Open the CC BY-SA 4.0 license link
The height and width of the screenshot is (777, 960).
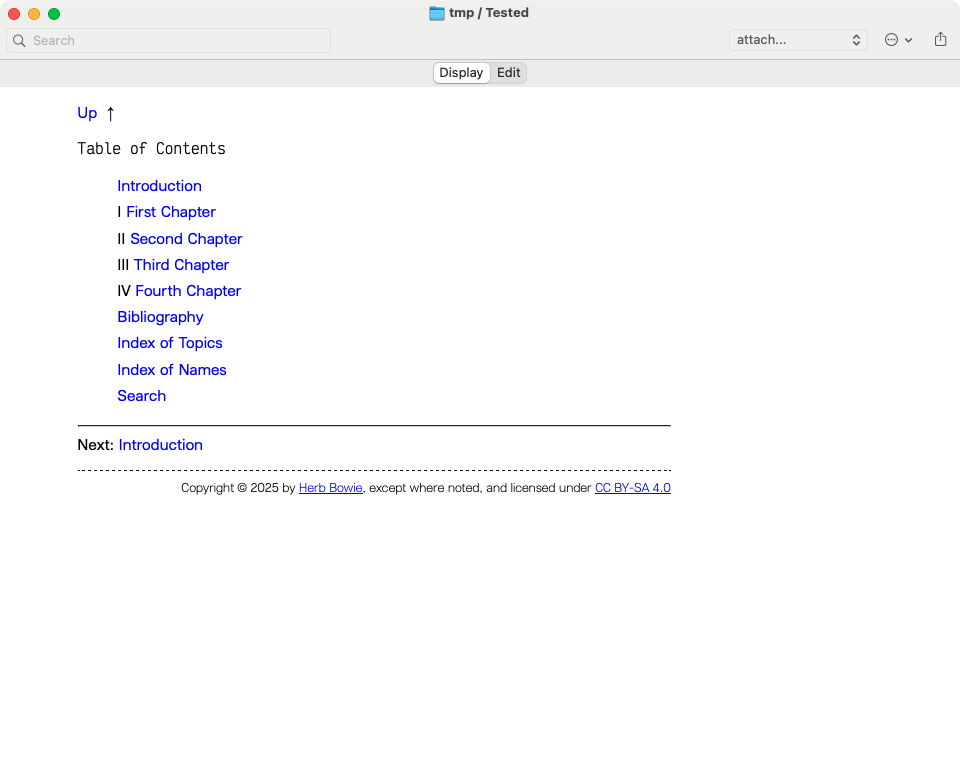click(632, 488)
